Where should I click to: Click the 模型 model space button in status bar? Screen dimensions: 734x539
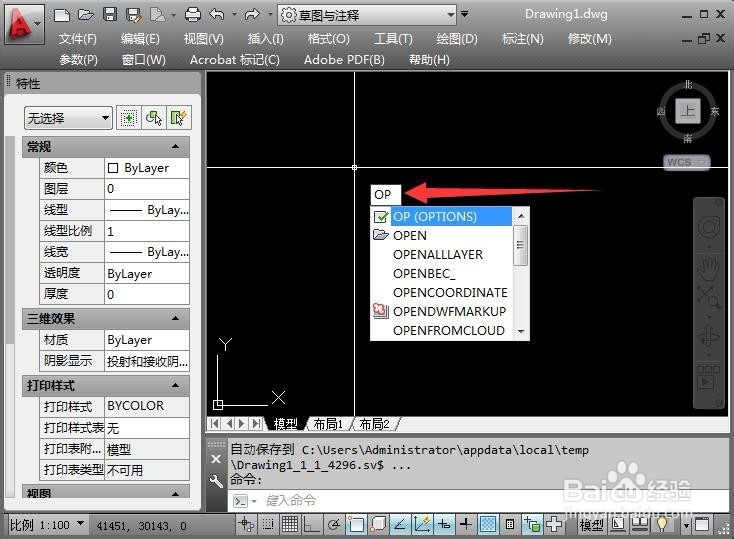[591, 524]
